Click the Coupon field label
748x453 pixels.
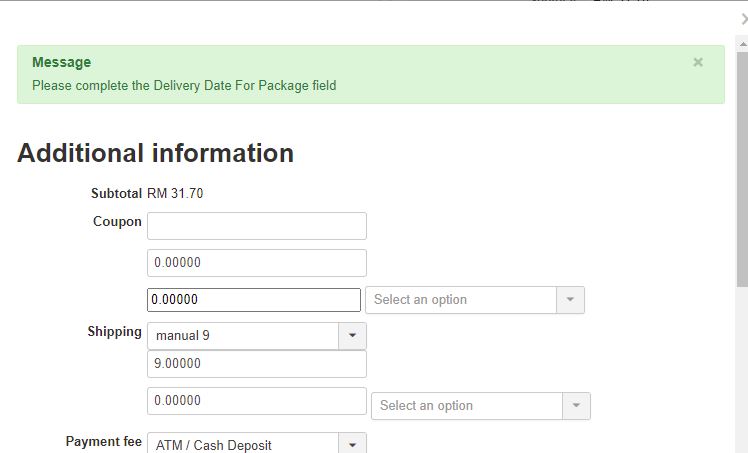pyautogui.click(x=117, y=222)
